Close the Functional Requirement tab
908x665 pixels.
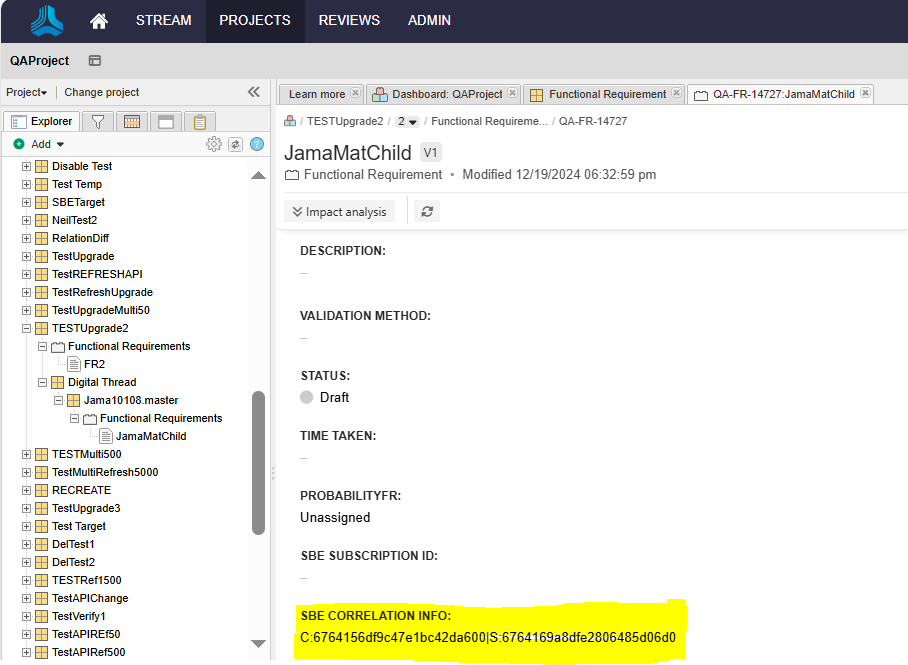point(676,93)
